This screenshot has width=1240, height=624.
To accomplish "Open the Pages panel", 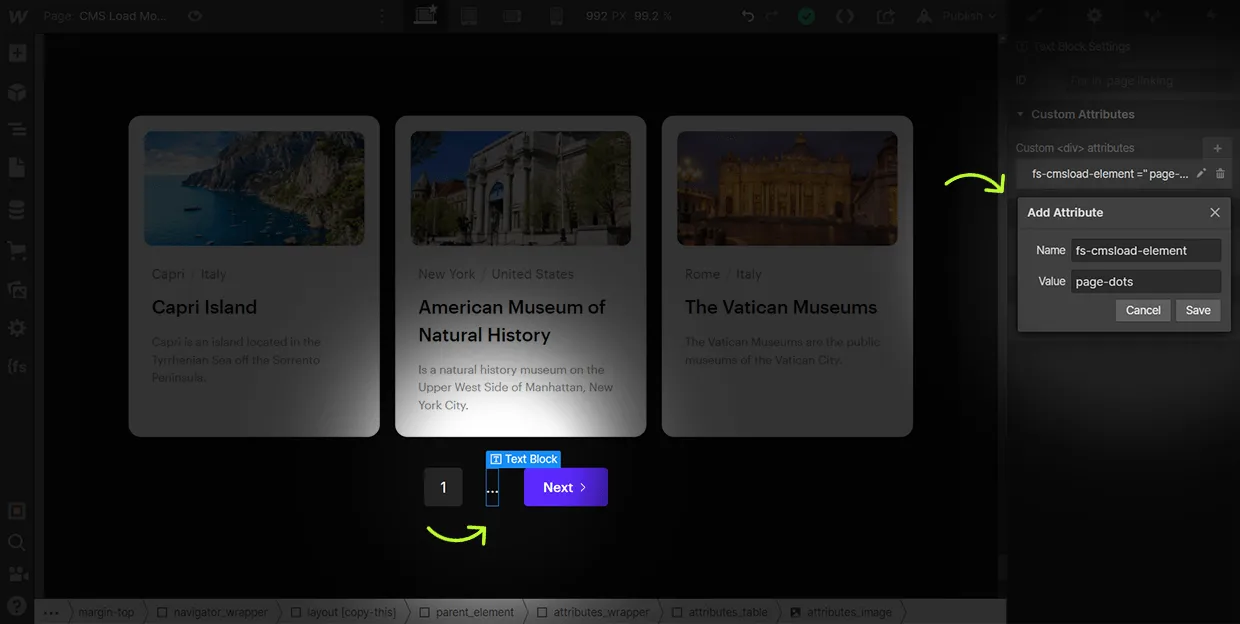I will point(17,167).
